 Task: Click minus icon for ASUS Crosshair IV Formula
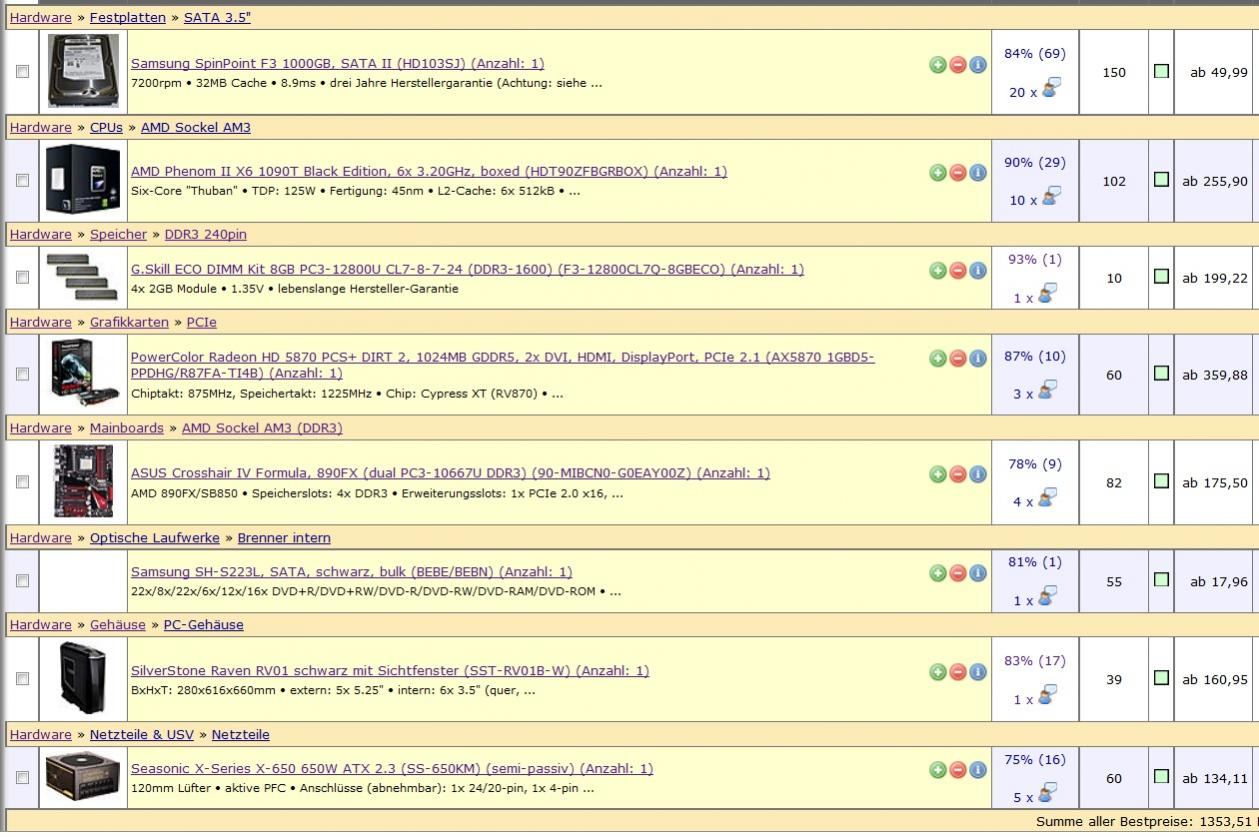coord(957,474)
